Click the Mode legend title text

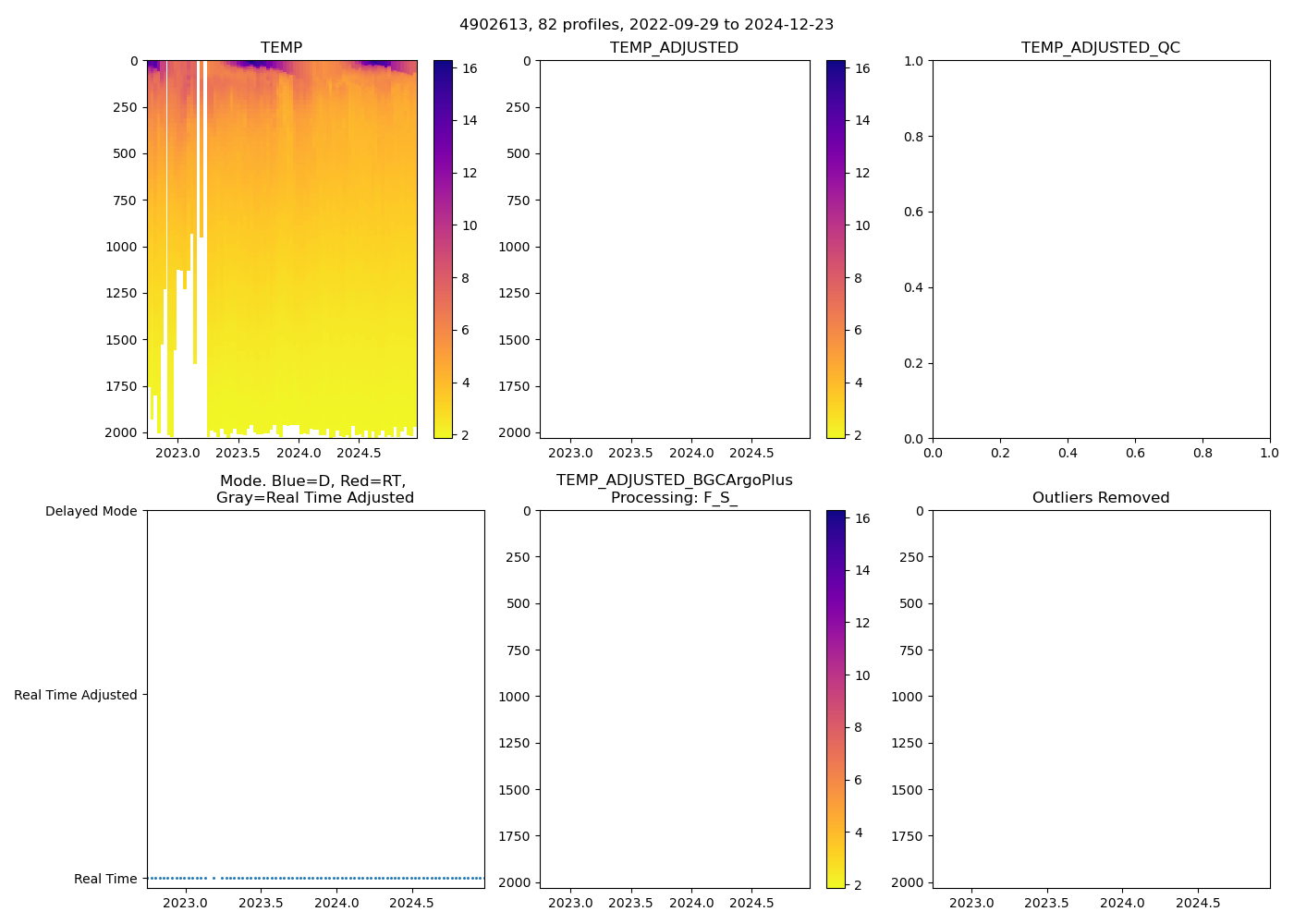(314, 489)
